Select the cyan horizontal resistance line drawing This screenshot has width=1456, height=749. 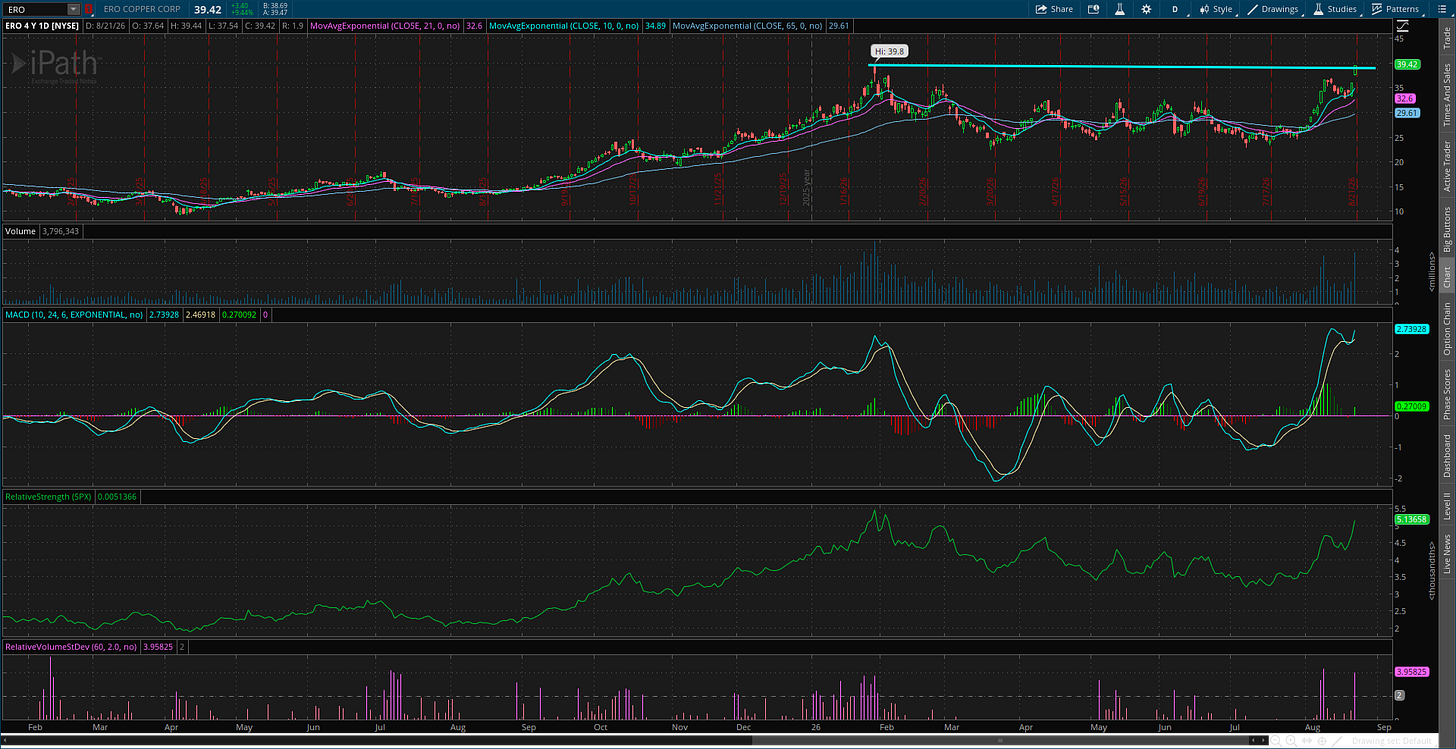(1120, 67)
